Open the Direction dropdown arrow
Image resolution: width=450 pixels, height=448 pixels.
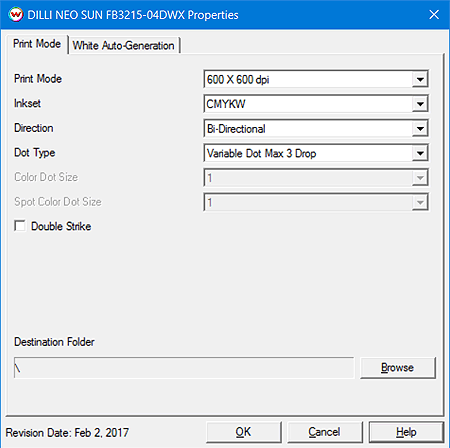point(420,129)
